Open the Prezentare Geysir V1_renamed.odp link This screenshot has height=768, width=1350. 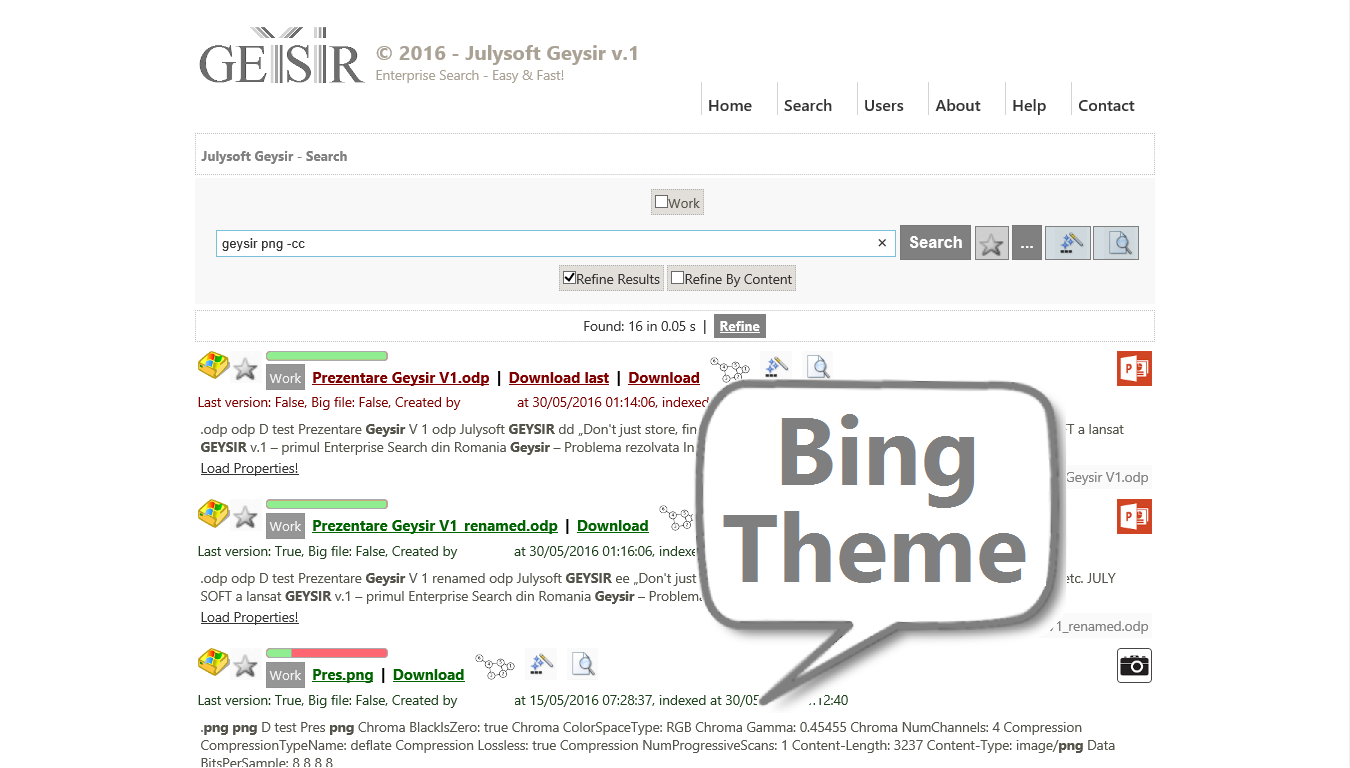coord(435,526)
